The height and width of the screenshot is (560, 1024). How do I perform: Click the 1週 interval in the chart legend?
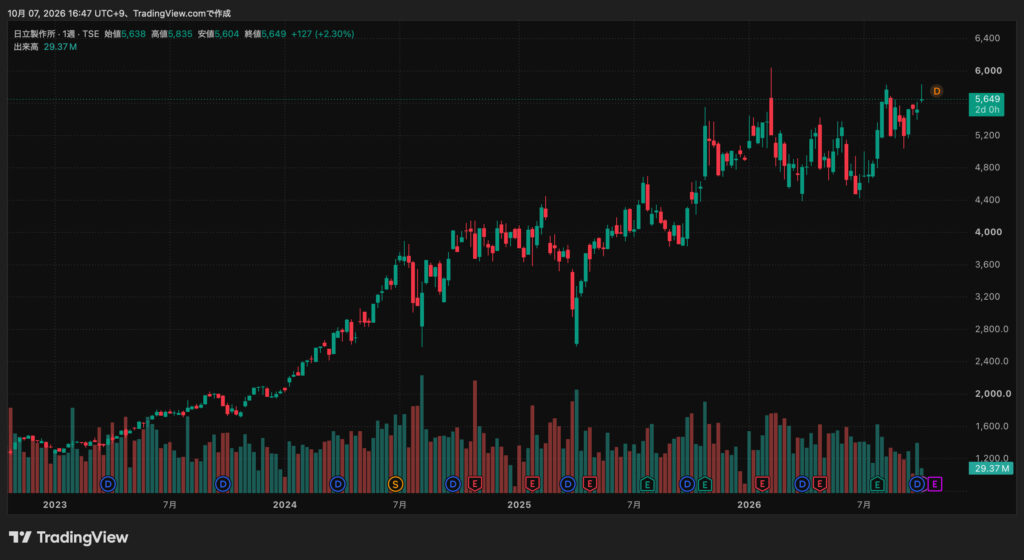pos(69,34)
